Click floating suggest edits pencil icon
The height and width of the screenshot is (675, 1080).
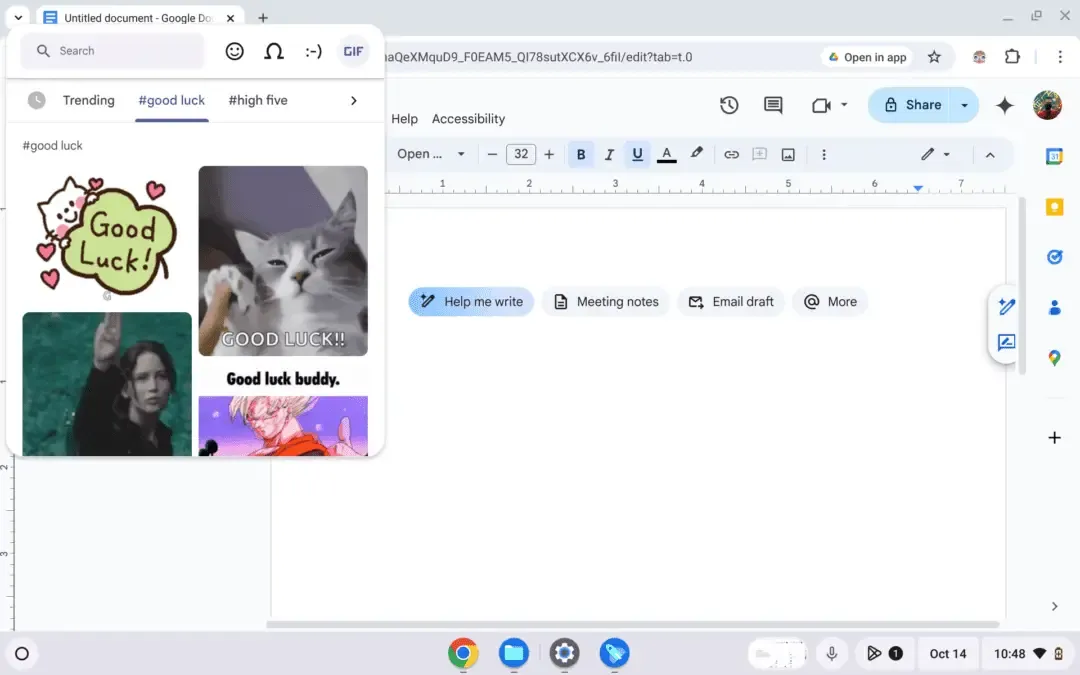tap(1006, 307)
